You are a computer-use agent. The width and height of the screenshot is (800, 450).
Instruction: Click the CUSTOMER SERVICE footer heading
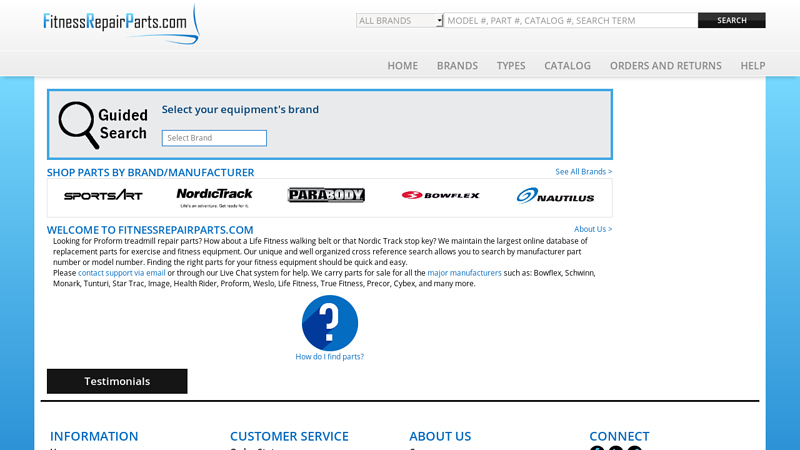click(x=289, y=436)
